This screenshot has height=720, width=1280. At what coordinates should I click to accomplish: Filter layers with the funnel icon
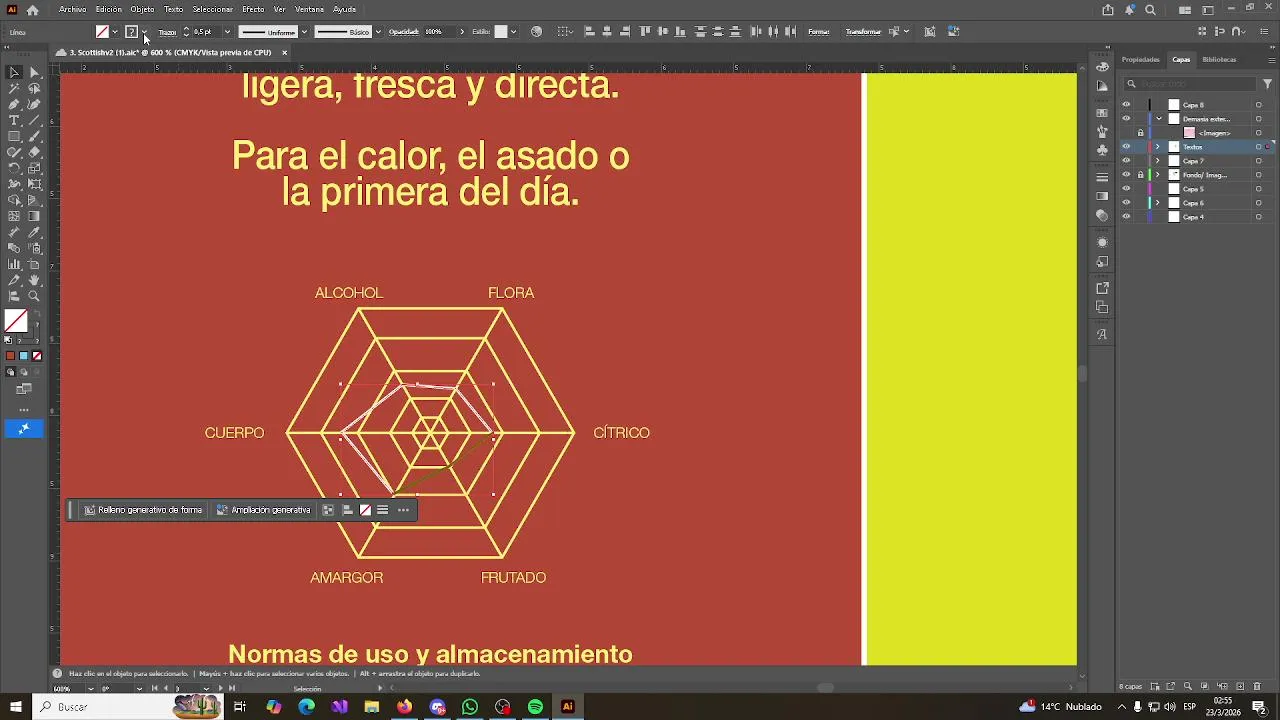click(1267, 84)
